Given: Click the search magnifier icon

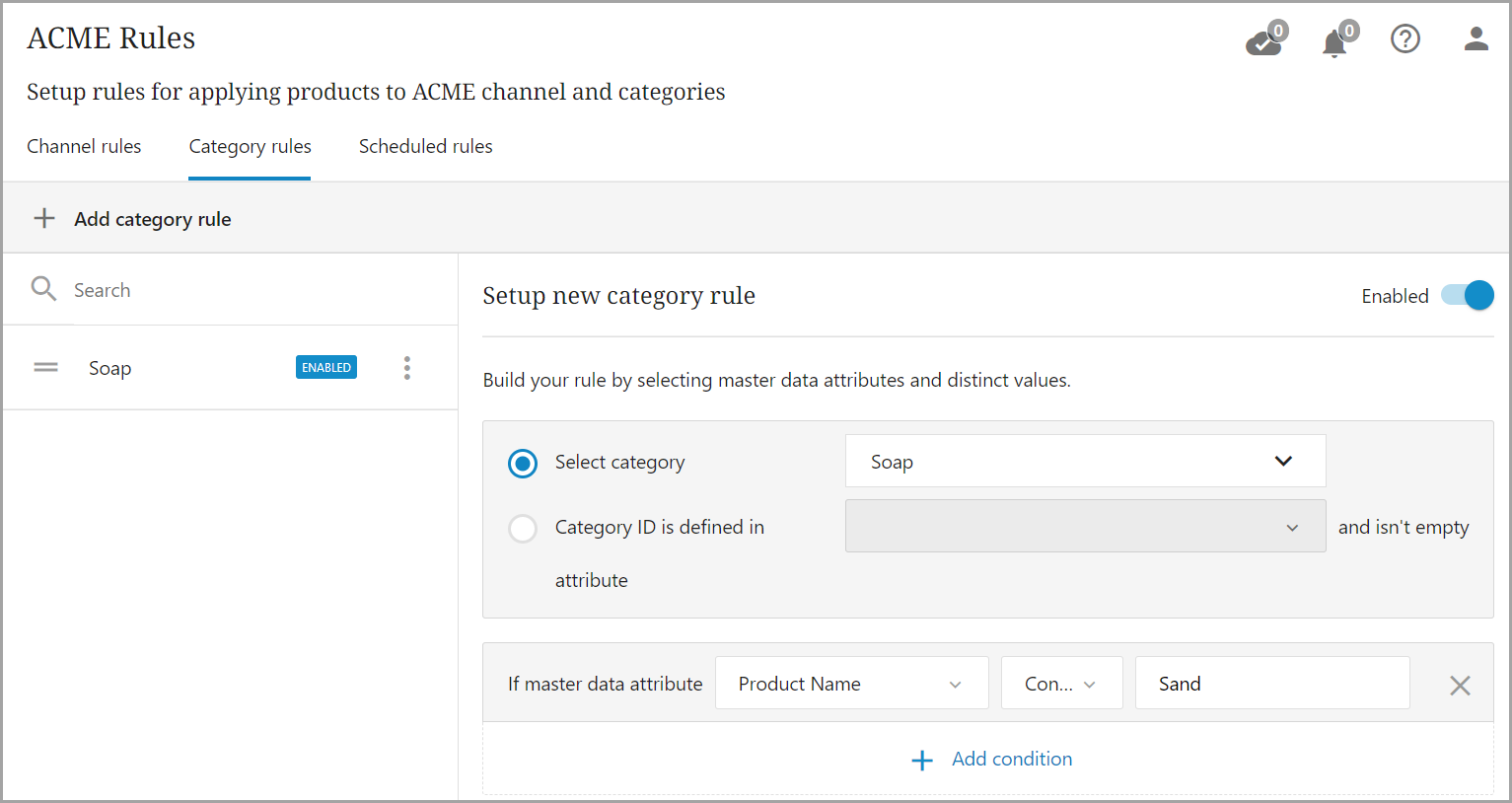Looking at the screenshot, I should (x=43, y=289).
